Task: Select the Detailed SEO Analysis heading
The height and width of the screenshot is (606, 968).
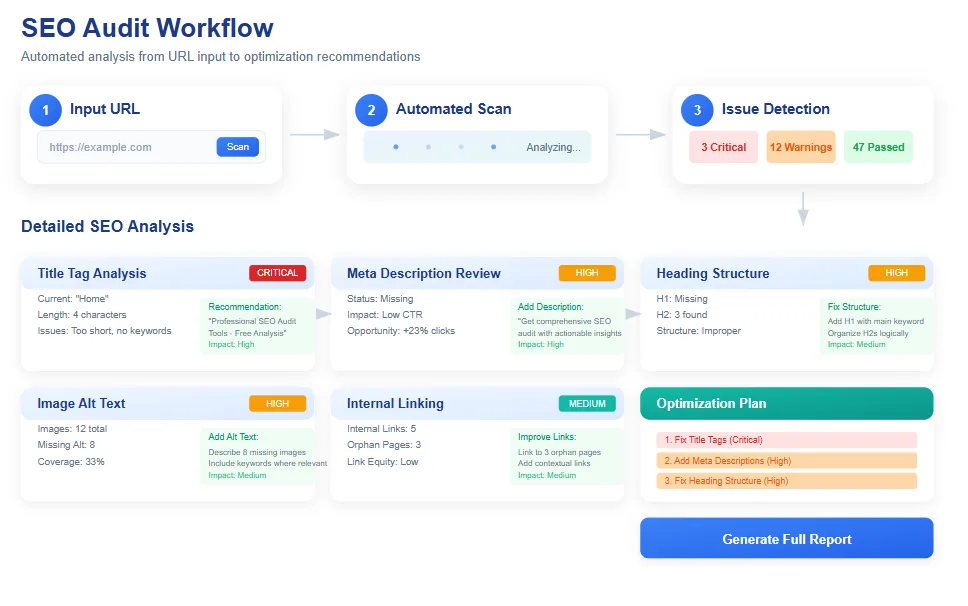Action: tap(108, 226)
